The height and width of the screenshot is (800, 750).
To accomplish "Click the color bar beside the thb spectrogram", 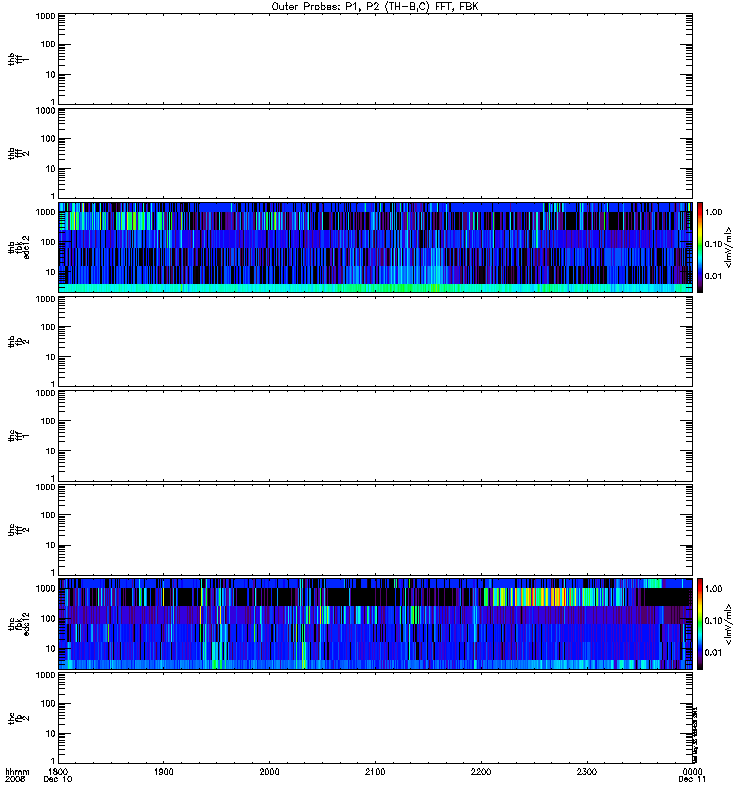I will click(700, 247).
